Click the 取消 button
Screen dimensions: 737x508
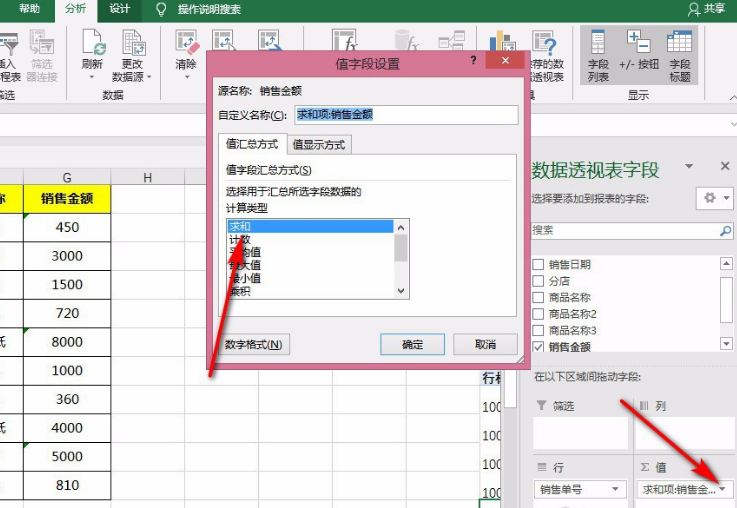(485, 344)
